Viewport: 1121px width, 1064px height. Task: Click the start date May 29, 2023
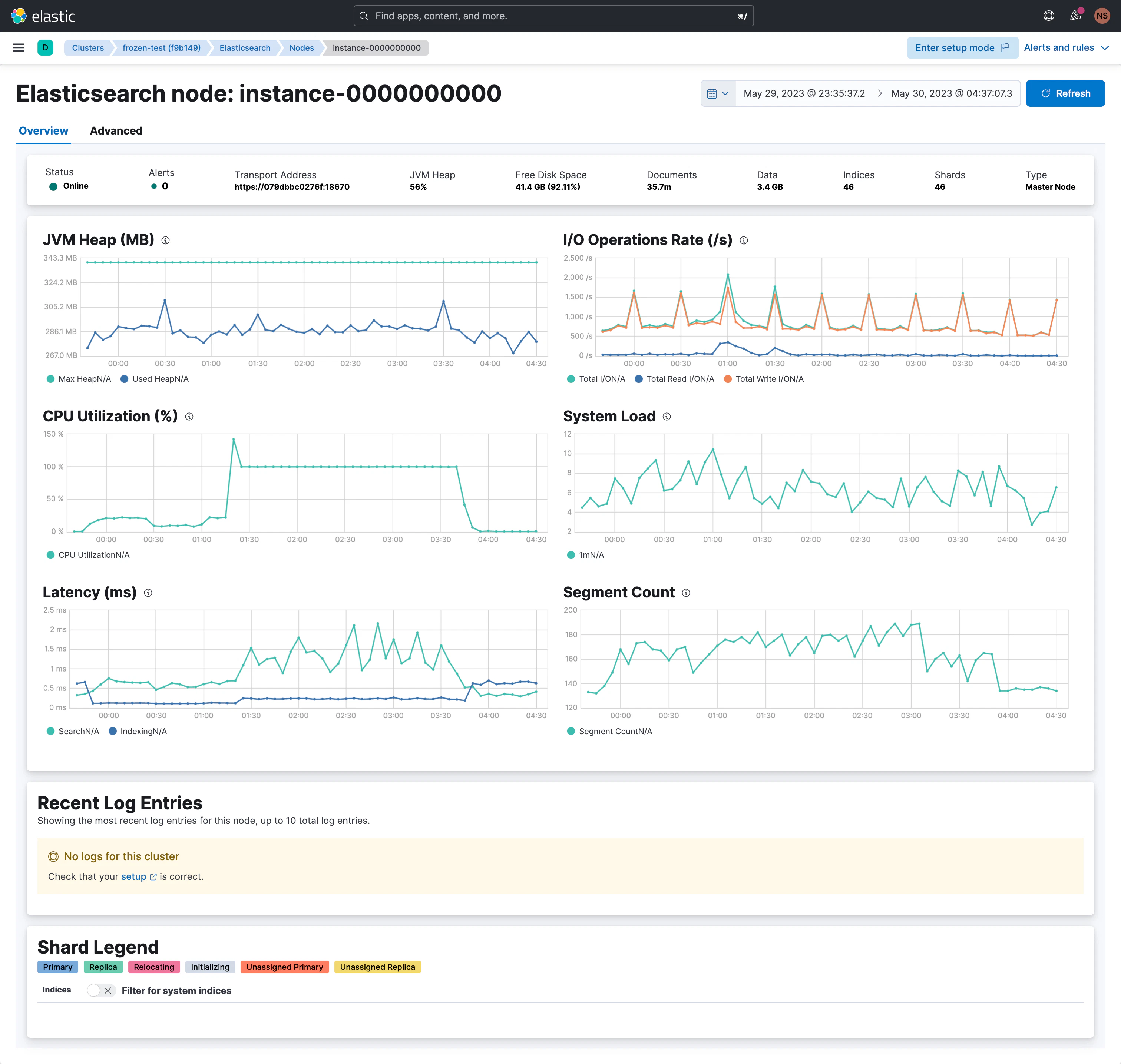pos(804,94)
